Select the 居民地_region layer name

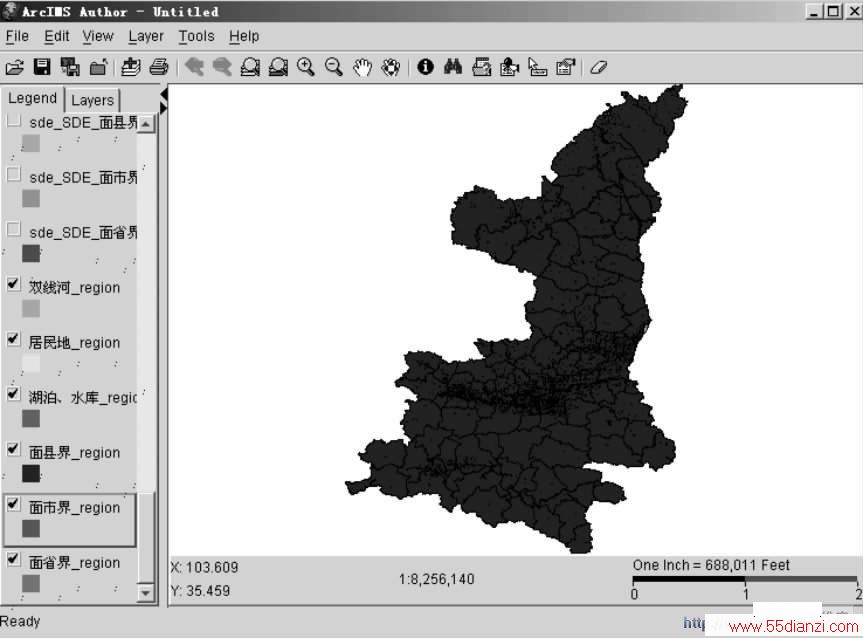coord(74,342)
